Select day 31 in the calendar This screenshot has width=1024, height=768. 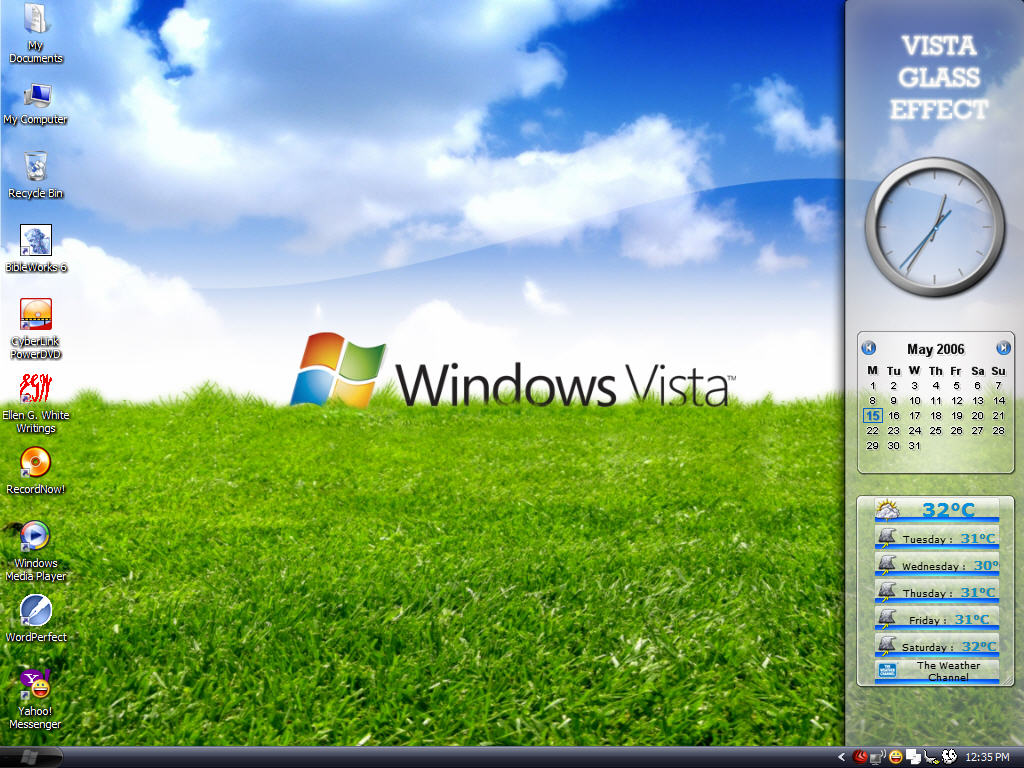pyautogui.click(x=914, y=445)
